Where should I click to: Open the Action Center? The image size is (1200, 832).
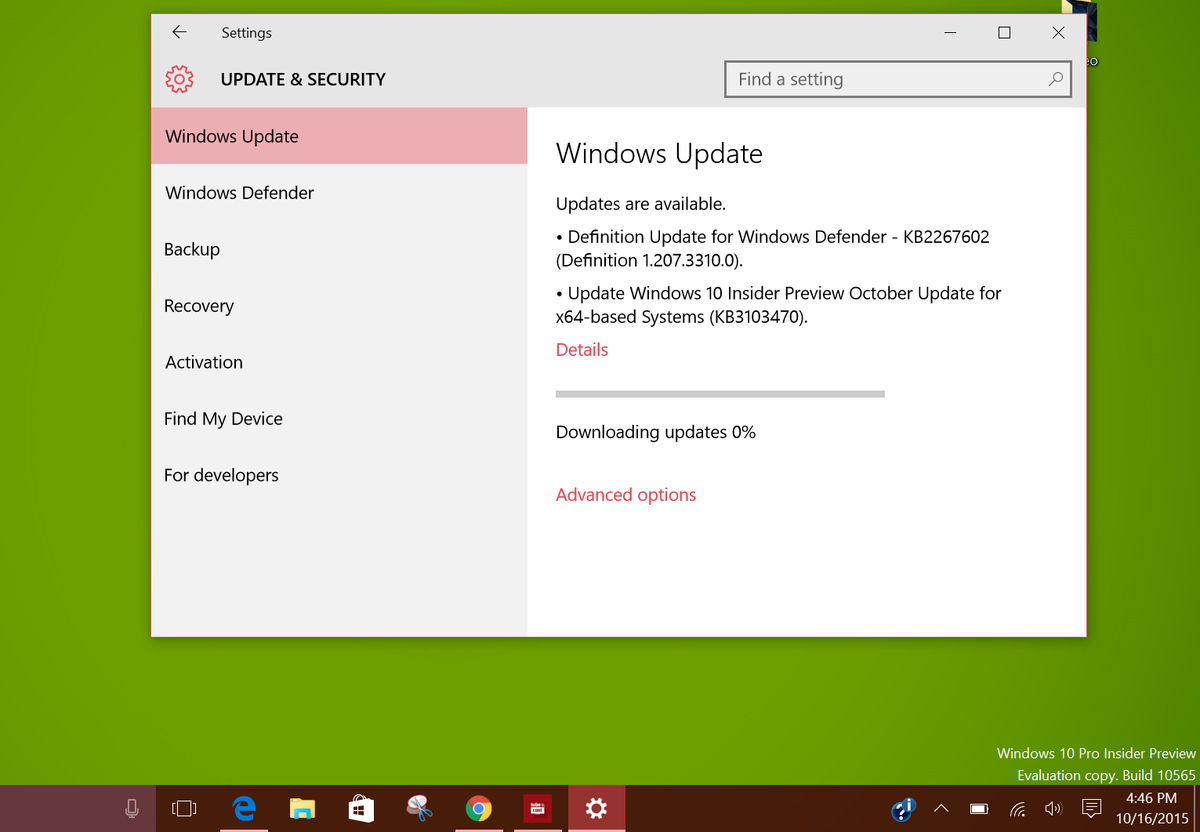1091,808
